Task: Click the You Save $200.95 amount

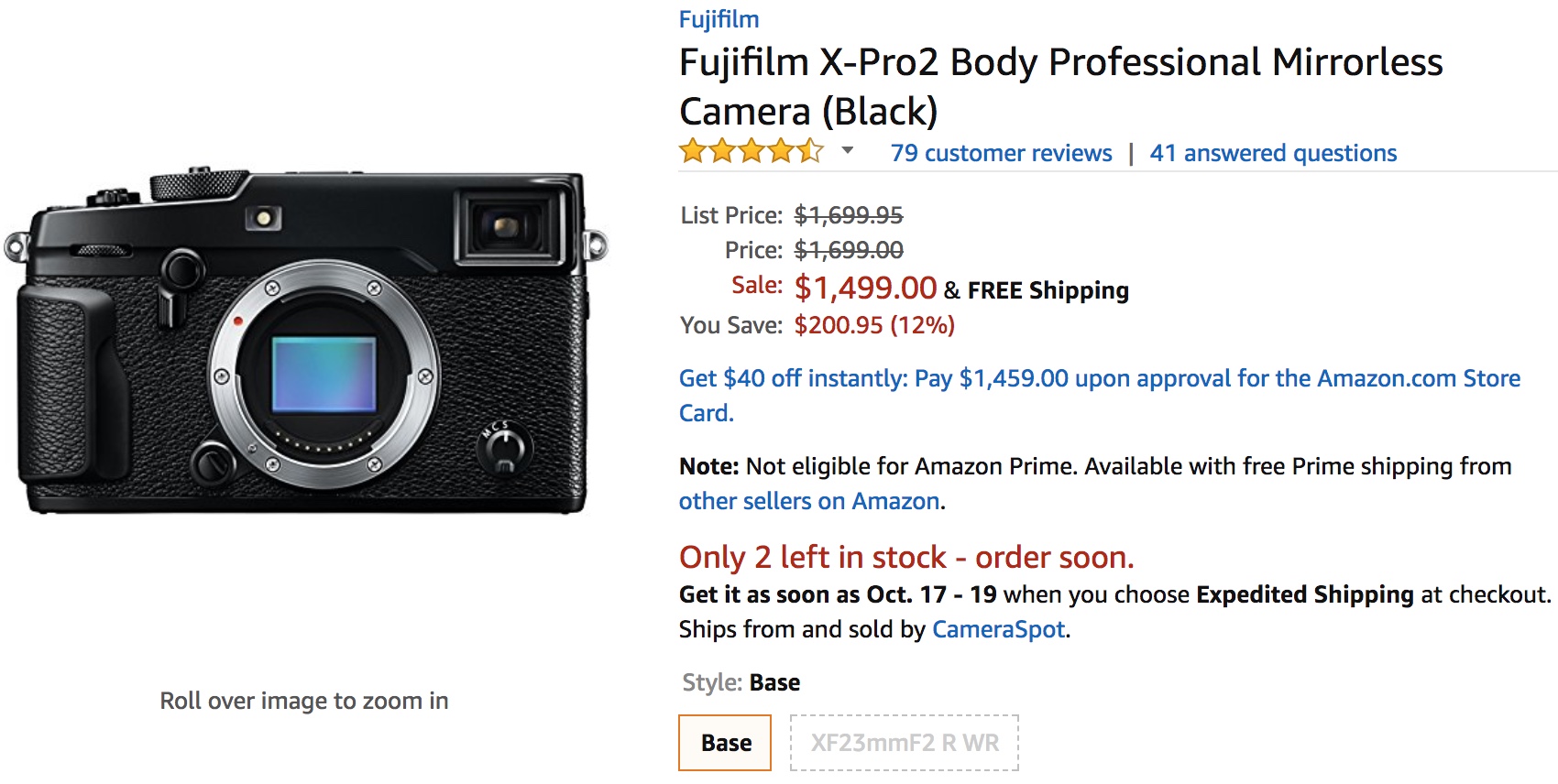Action: (x=873, y=323)
